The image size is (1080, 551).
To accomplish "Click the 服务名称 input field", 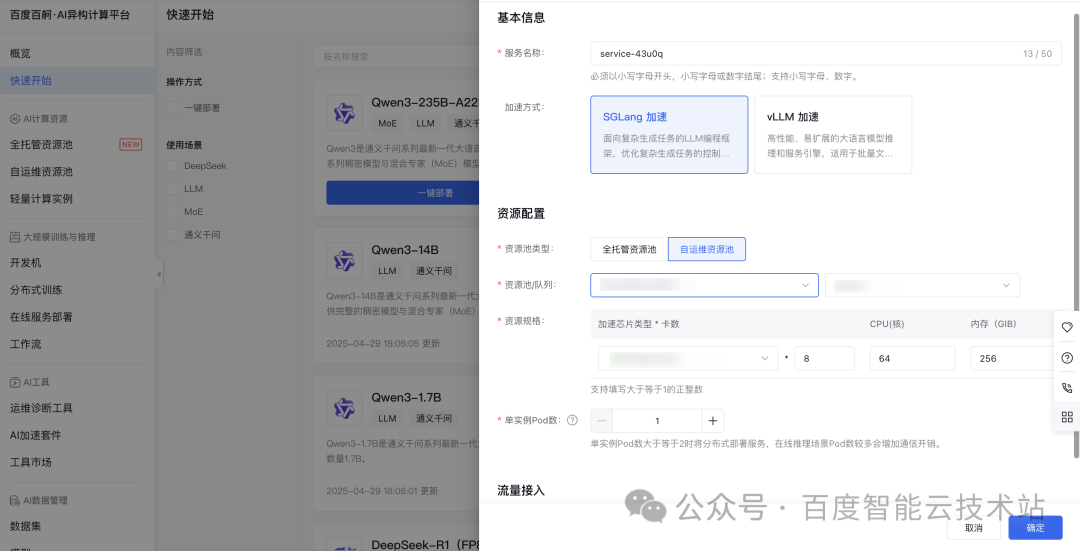I will (826, 54).
